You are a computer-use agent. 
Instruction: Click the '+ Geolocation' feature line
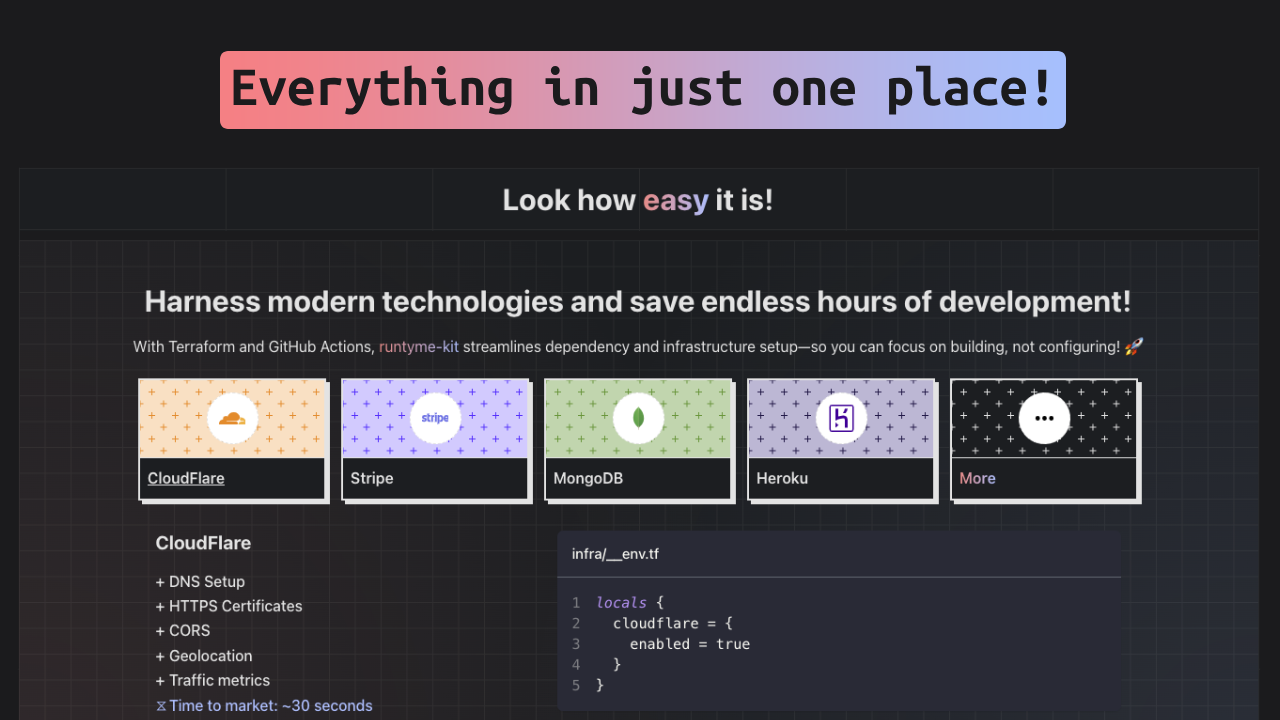pos(204,656)
